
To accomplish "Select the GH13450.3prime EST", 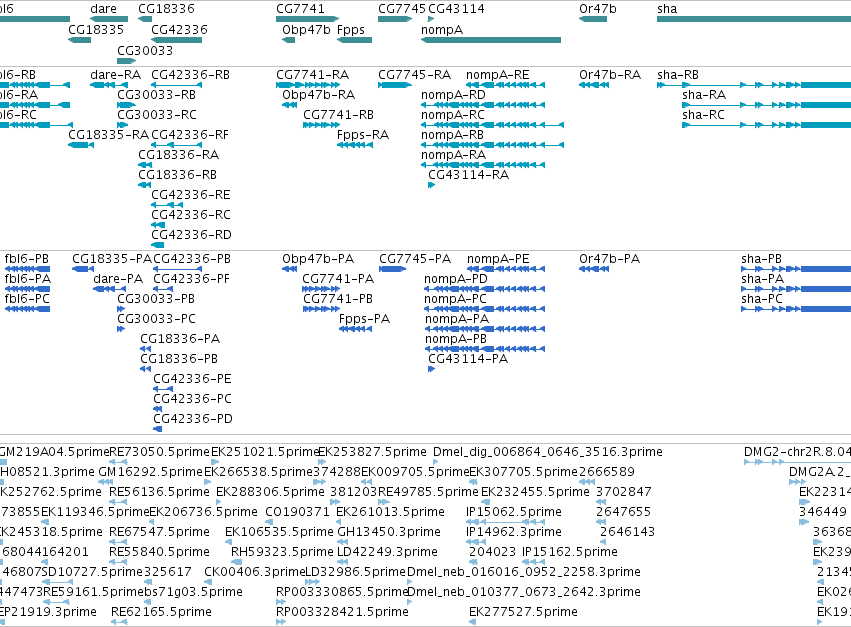I will [342, 542].
